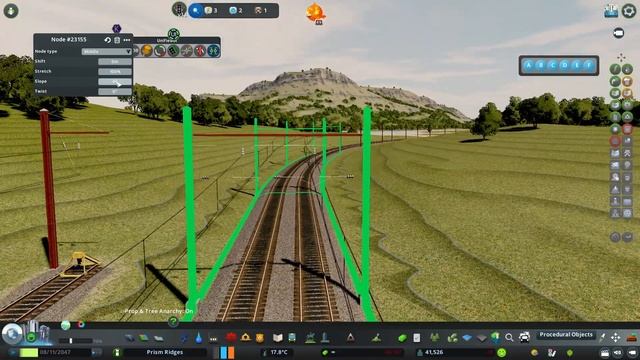Open the police shield menu icon
Screen dimensions: 640x360
click(x=260, y=338)
